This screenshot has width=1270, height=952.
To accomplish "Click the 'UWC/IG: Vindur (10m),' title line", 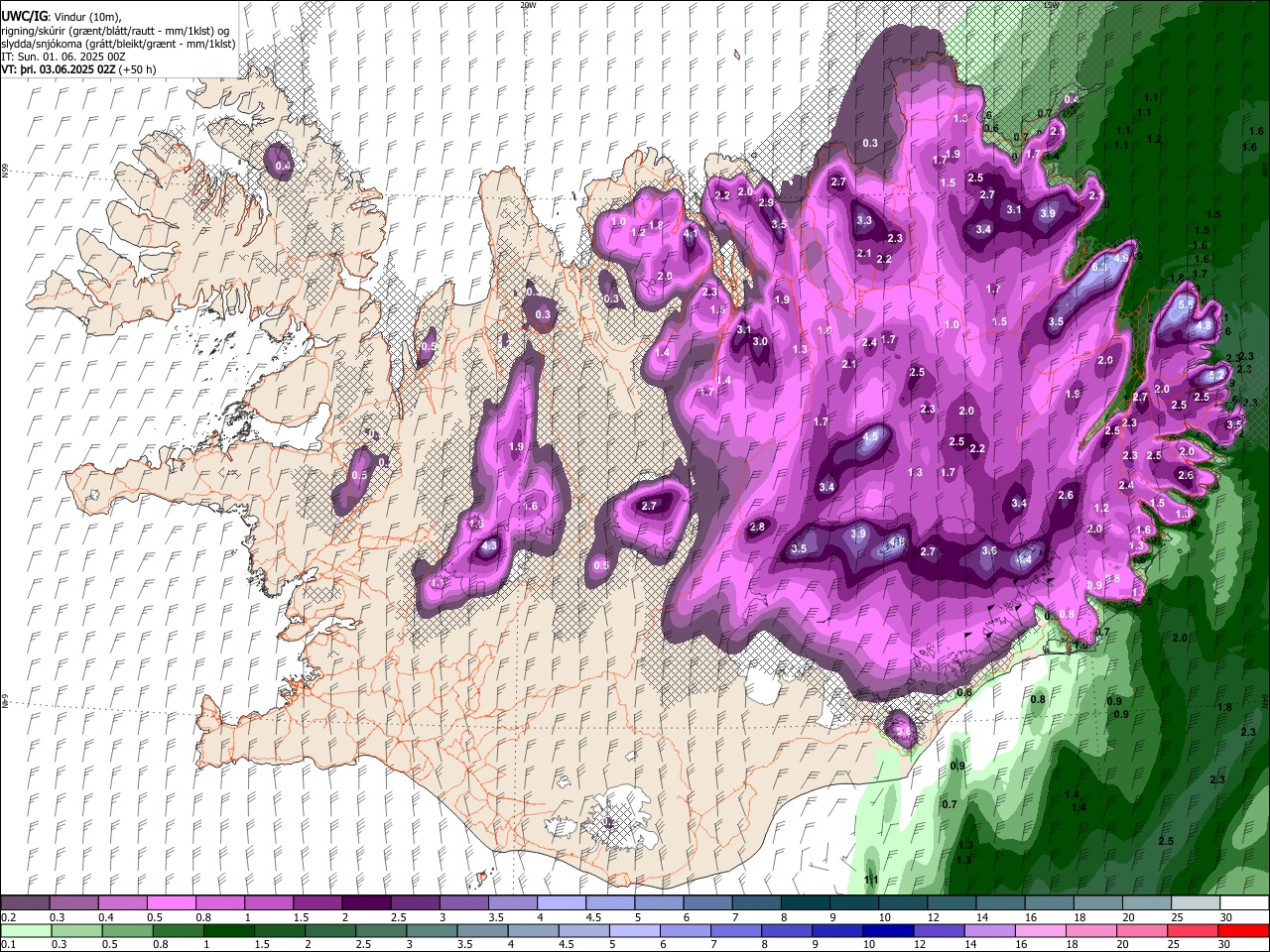I will (61, 16).
